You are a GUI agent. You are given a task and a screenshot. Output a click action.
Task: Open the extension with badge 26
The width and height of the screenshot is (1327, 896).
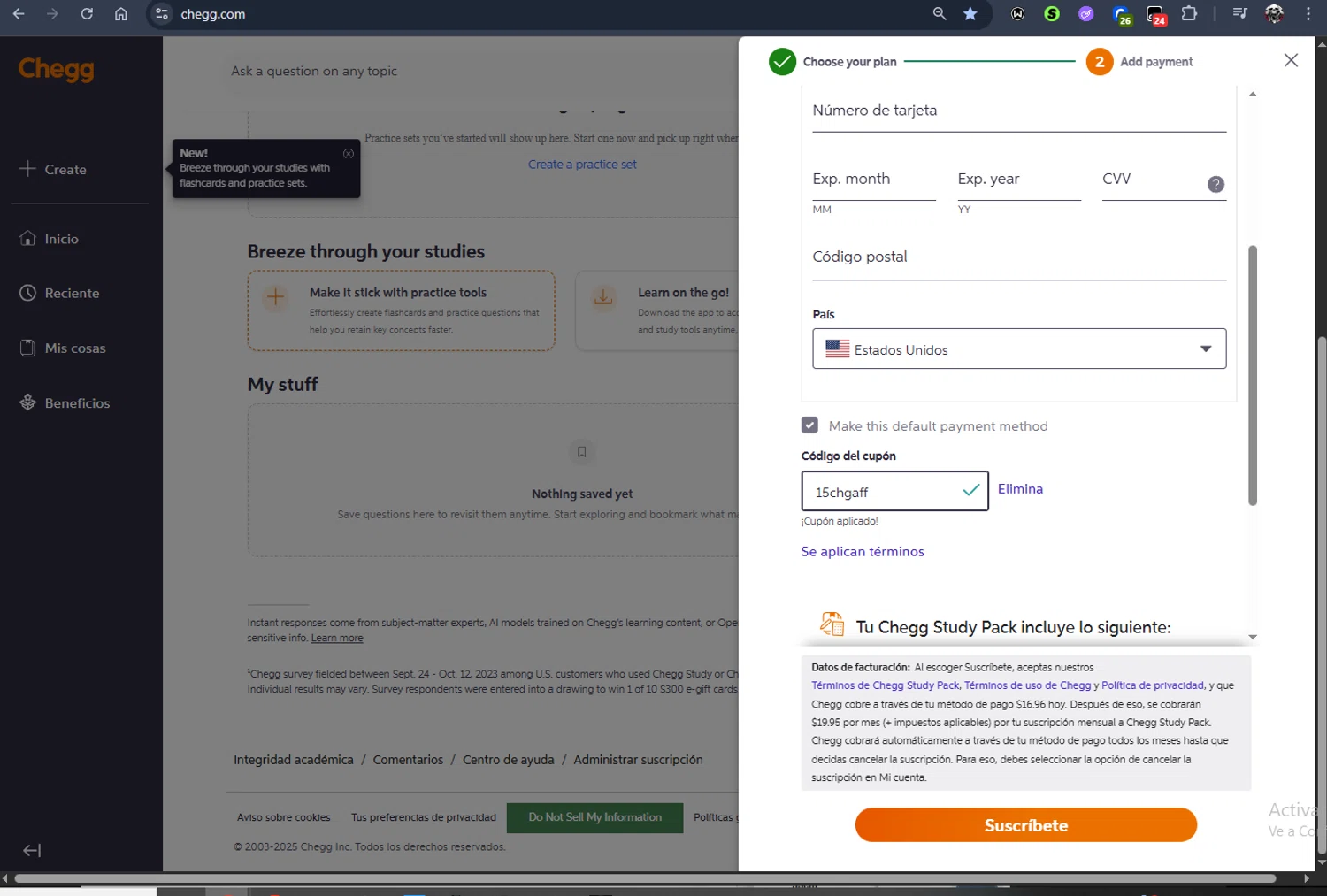[1122, 15]
